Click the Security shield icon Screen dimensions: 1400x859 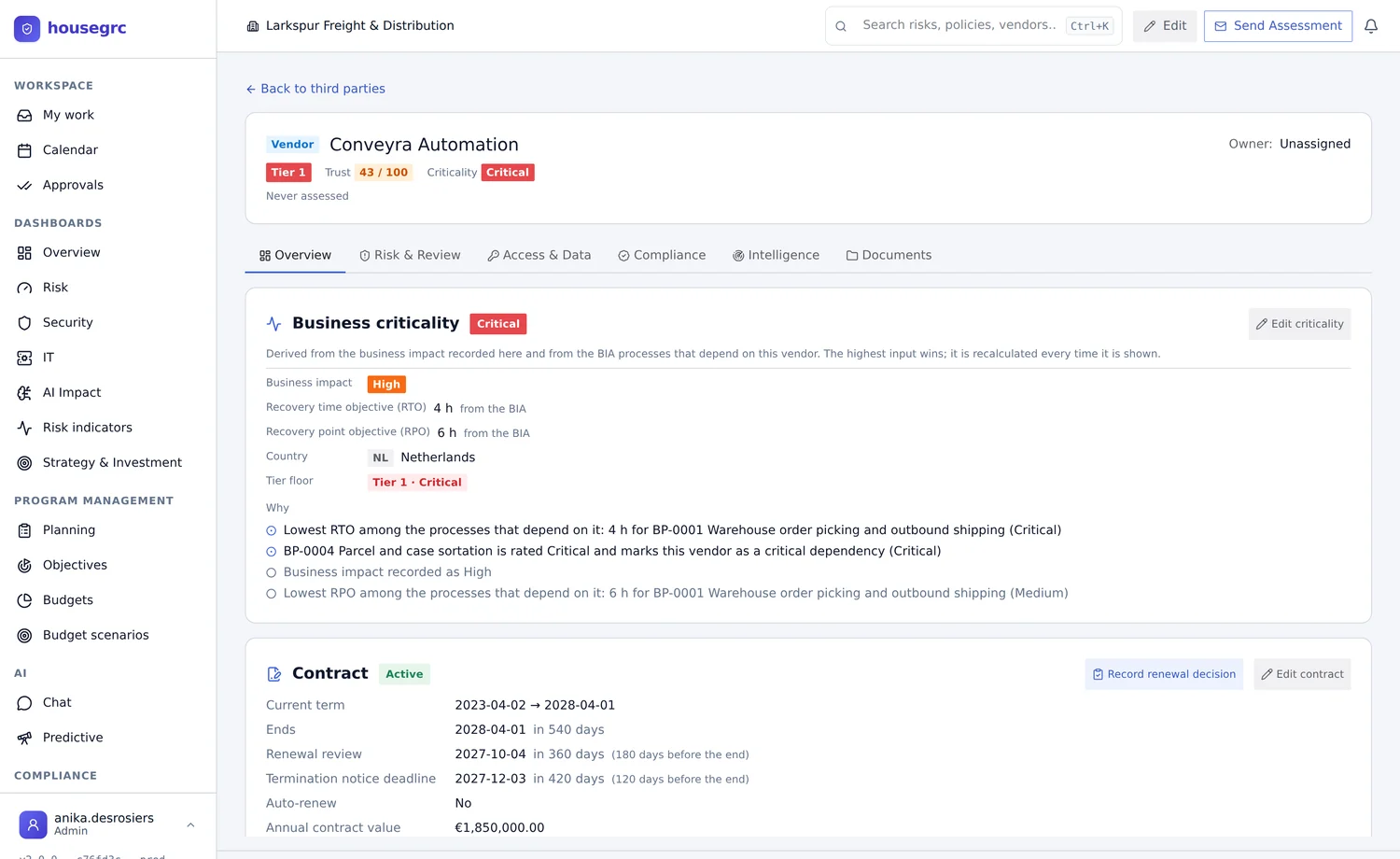click(x=24, y=323)
